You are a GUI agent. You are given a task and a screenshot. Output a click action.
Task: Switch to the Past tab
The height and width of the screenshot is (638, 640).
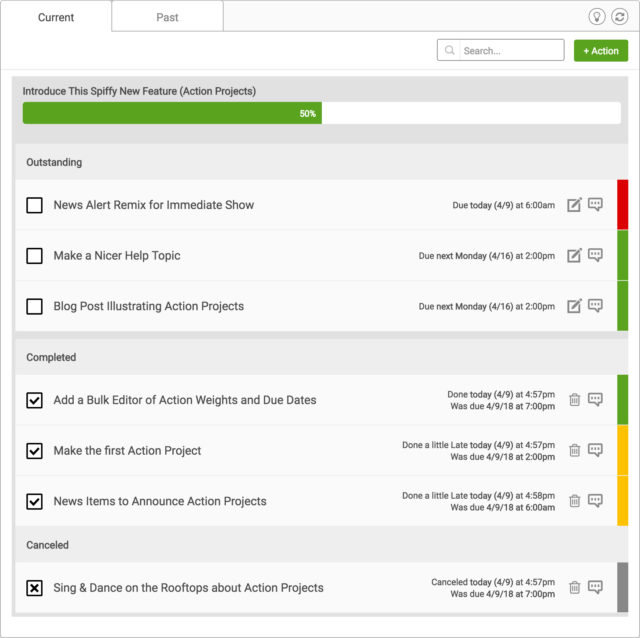pyautogui.click(x=167, y=17)
